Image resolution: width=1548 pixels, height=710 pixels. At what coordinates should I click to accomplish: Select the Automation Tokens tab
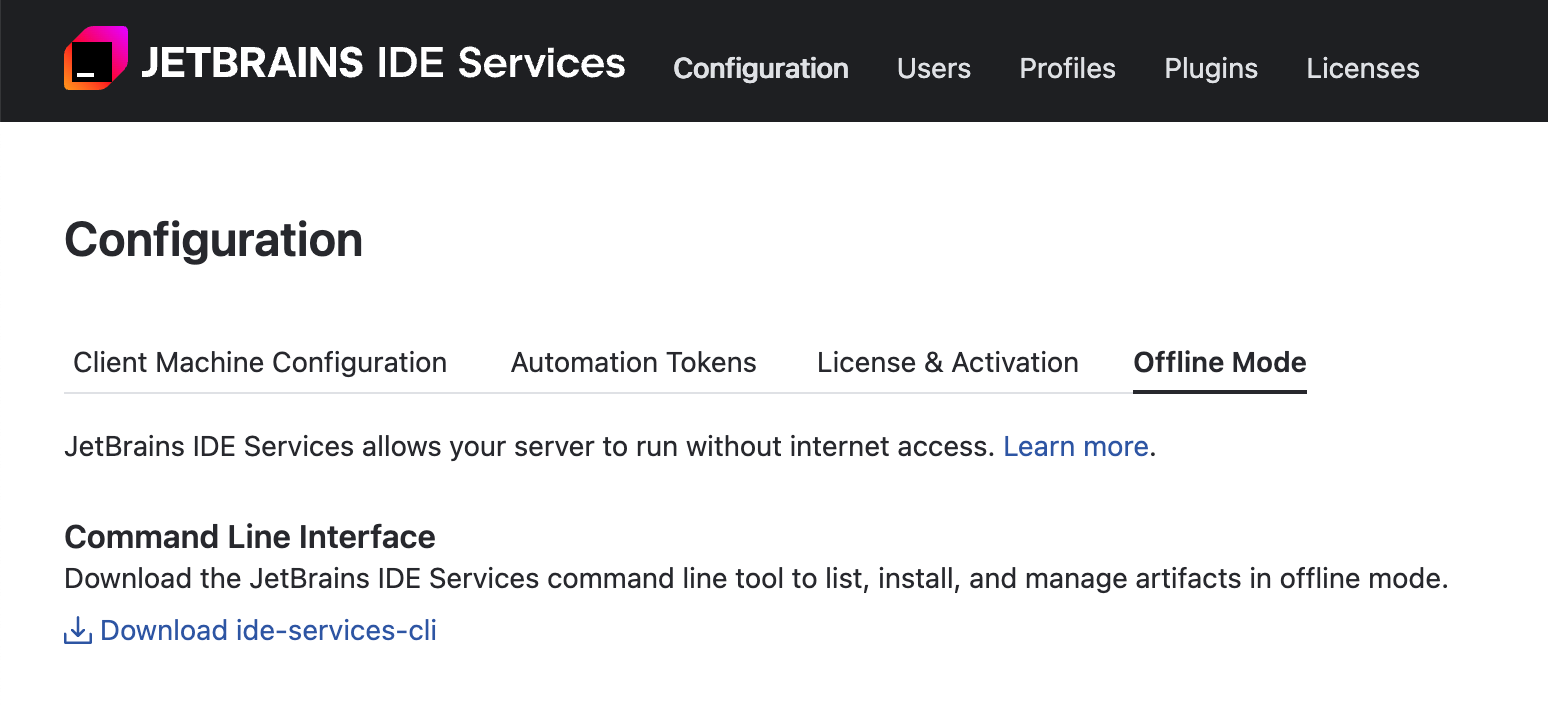(x=633, y=362)
